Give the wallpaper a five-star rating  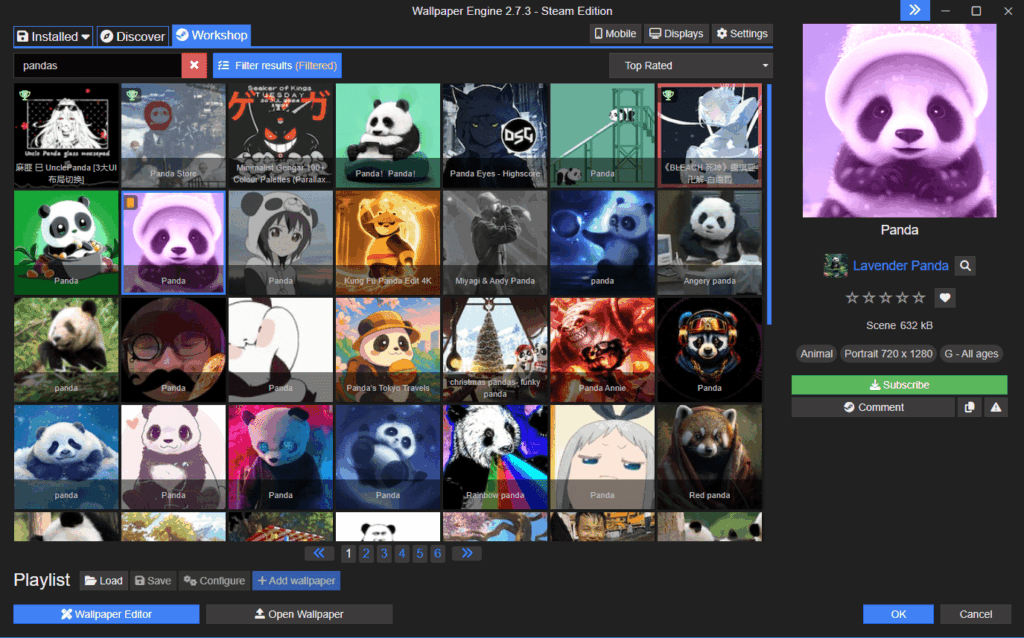pyautogui.click(x=919, y=298)
